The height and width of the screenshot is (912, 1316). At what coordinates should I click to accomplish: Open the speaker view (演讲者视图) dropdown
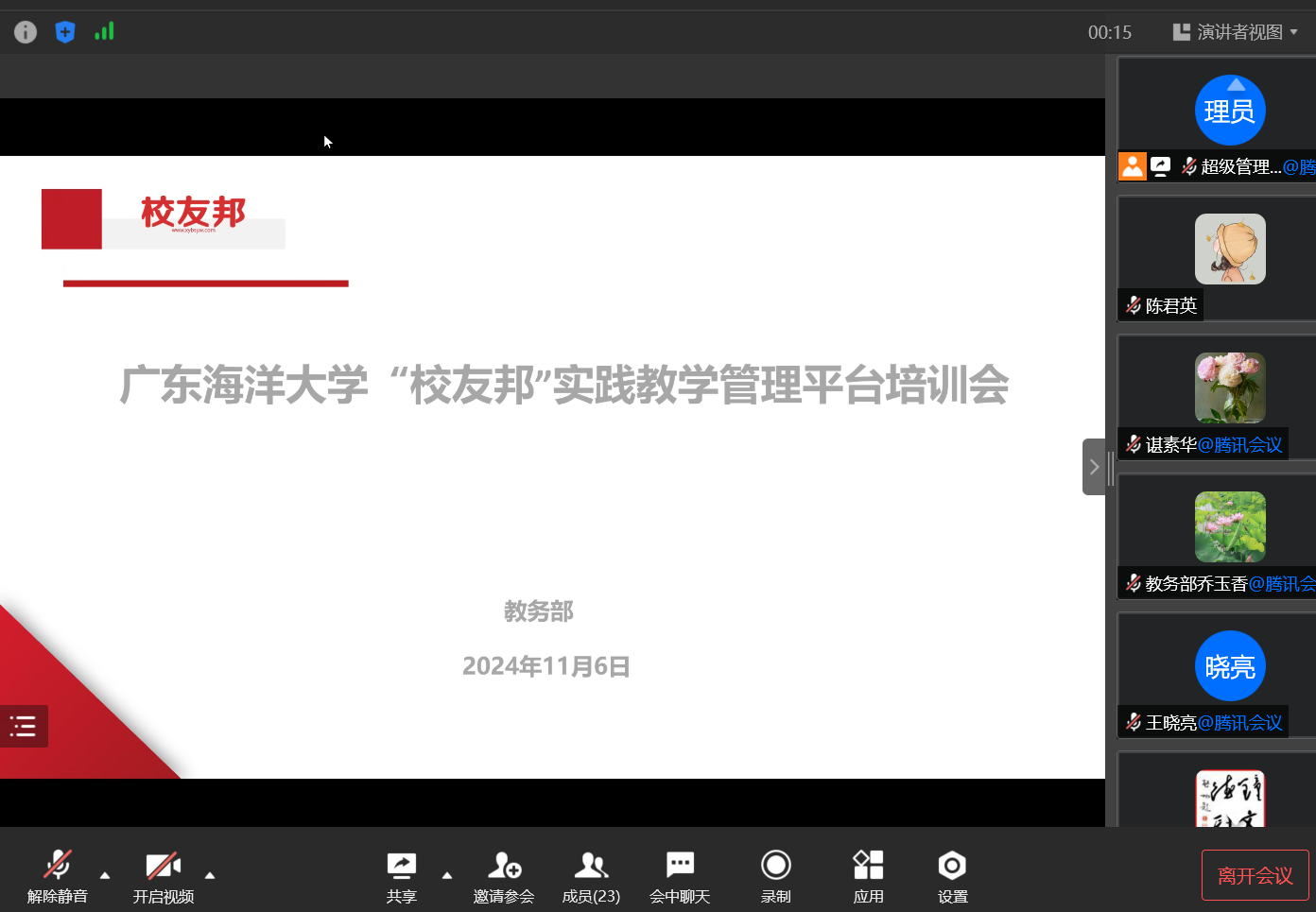[1236, 32]
